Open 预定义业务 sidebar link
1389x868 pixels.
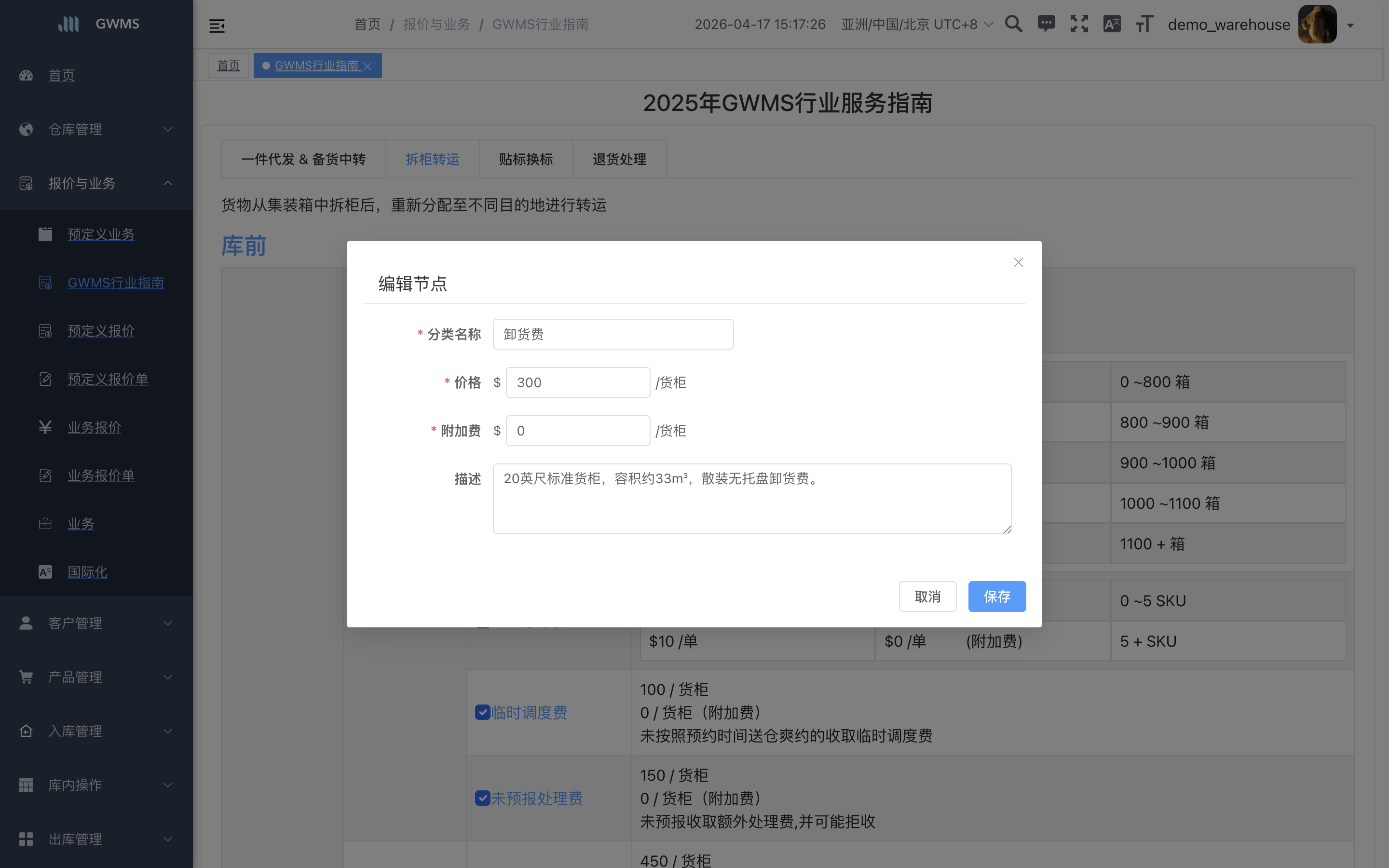[x=101, y=234]
